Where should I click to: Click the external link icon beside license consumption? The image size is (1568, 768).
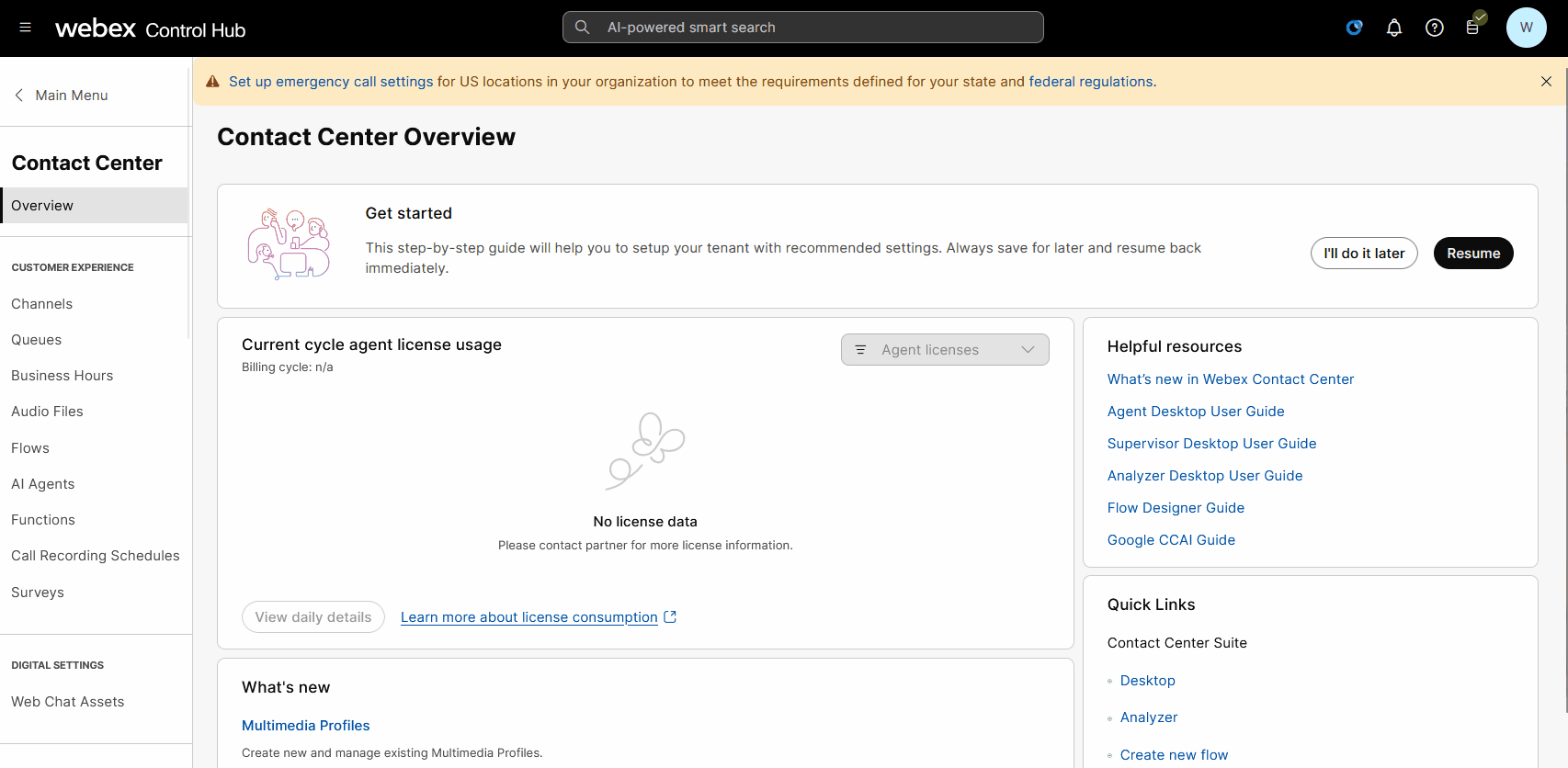[x=670, y=617]
